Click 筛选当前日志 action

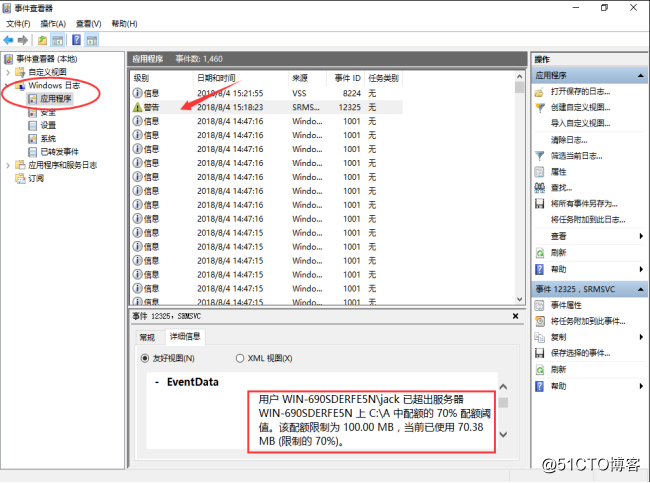577,156
